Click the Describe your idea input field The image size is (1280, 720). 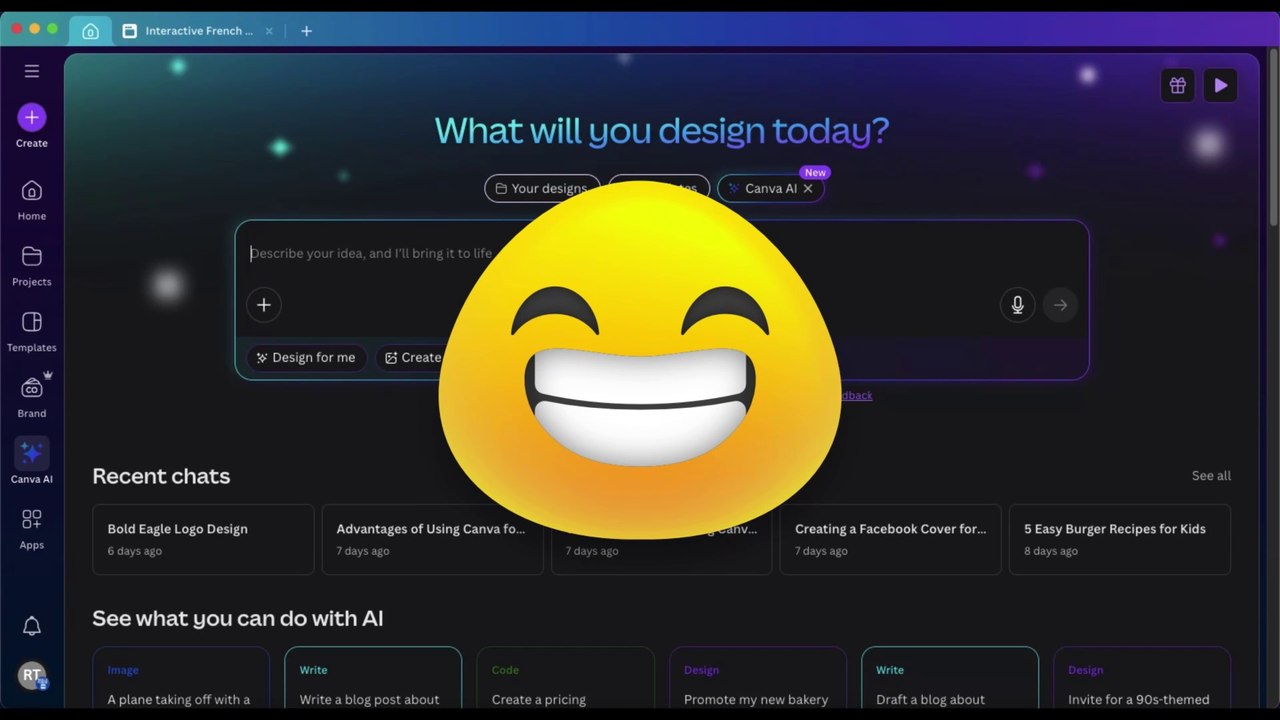660,253
